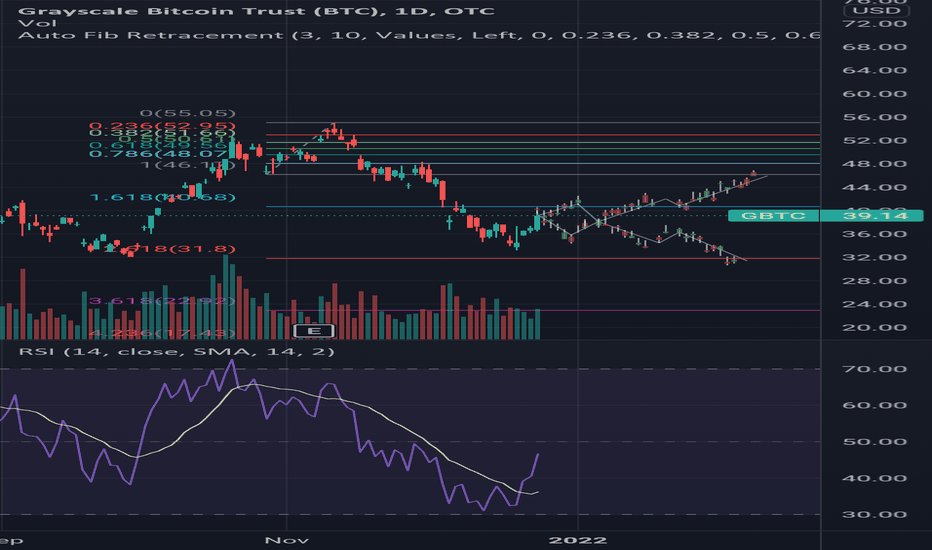932x550 pixels.
Task: Click the 52.00 price axis value
Action: 875,140
